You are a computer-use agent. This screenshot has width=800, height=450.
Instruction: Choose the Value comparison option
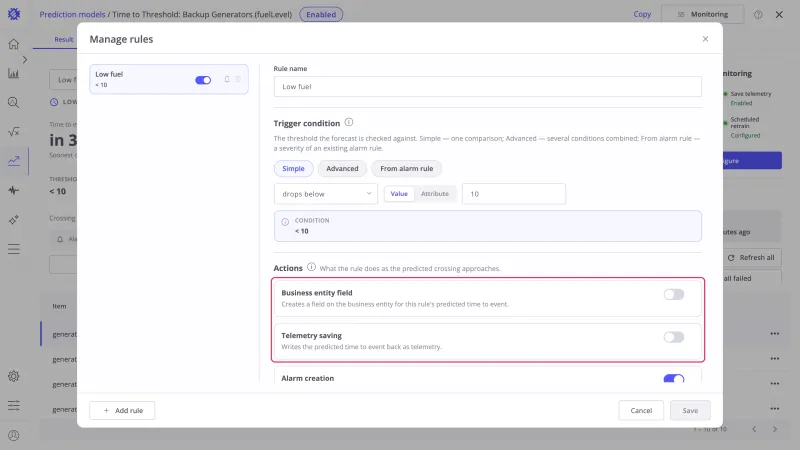(x=399, y=194)
